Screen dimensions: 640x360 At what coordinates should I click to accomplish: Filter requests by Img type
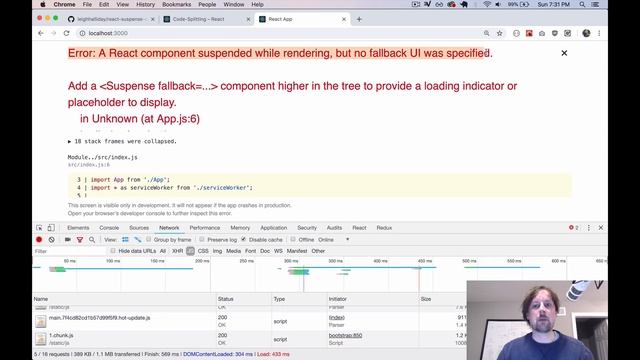[218, 251]
